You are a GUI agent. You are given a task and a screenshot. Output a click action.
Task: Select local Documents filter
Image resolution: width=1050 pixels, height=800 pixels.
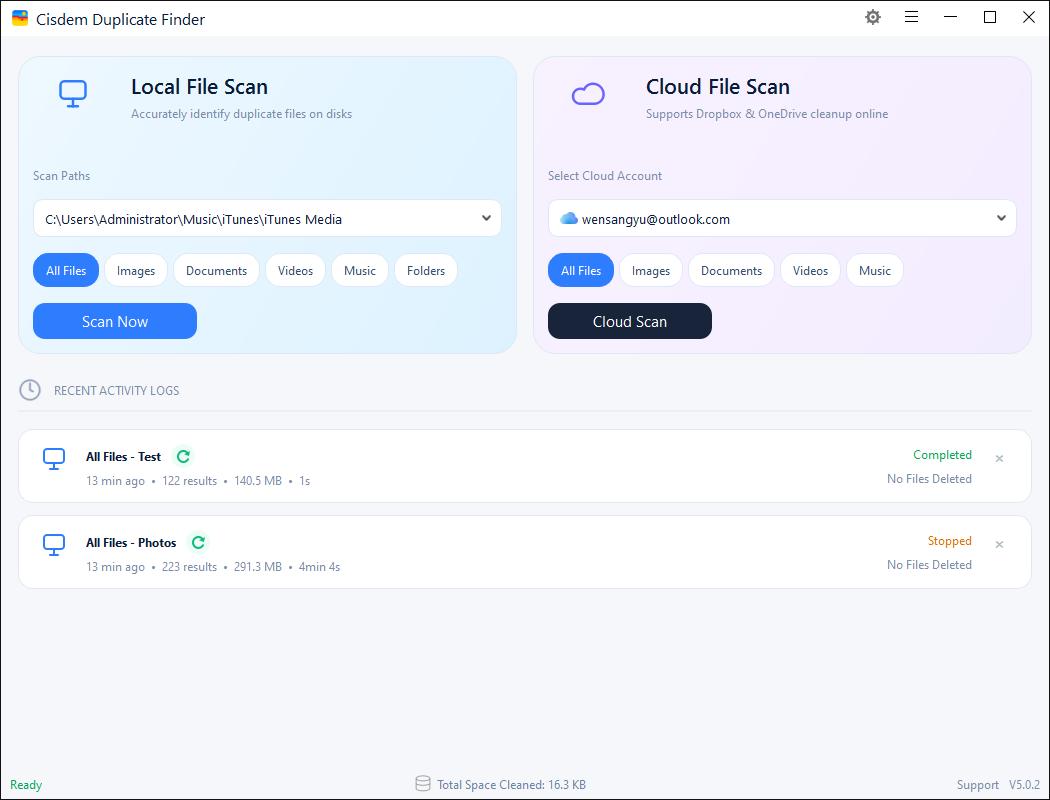point(216,270)
